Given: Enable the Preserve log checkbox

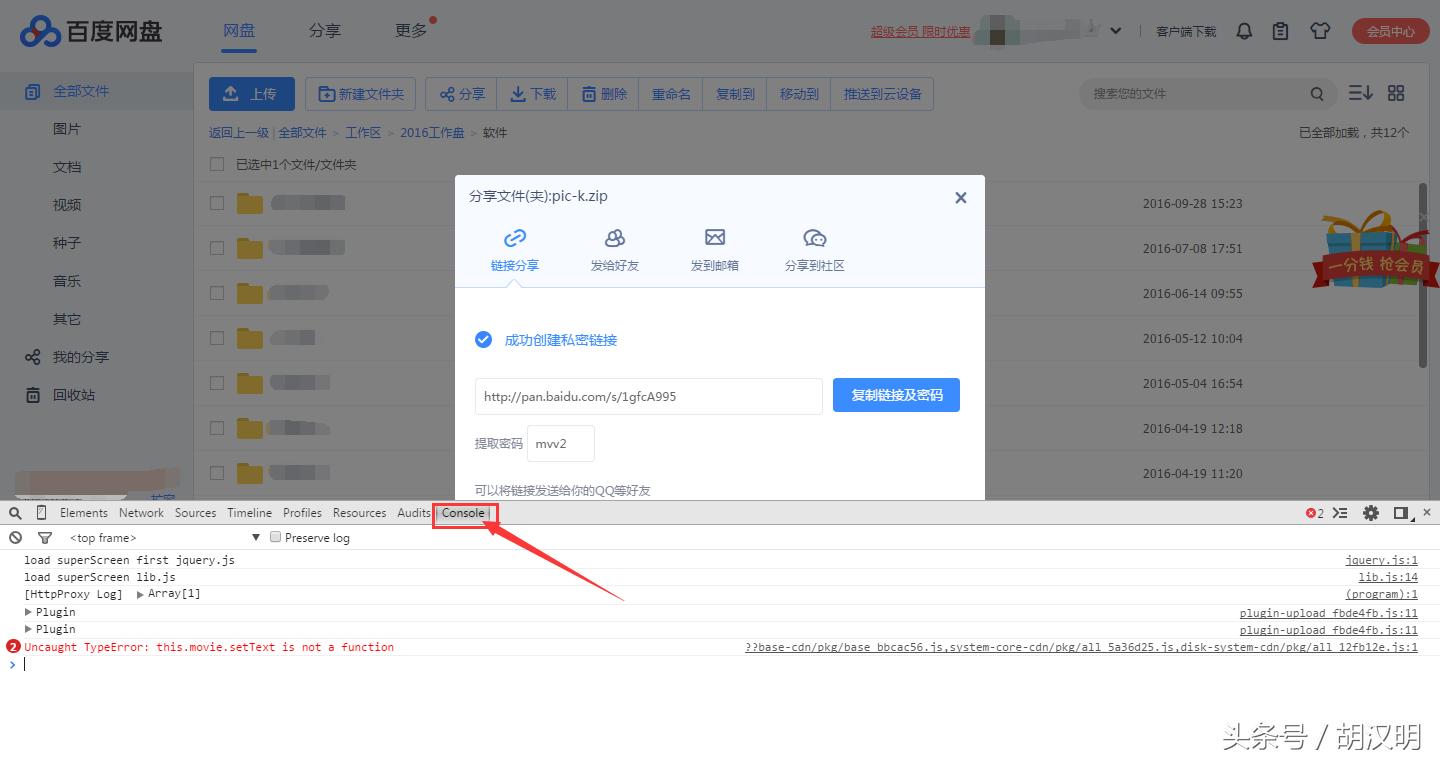Looking at the screenshot, I should click(275, 537).
